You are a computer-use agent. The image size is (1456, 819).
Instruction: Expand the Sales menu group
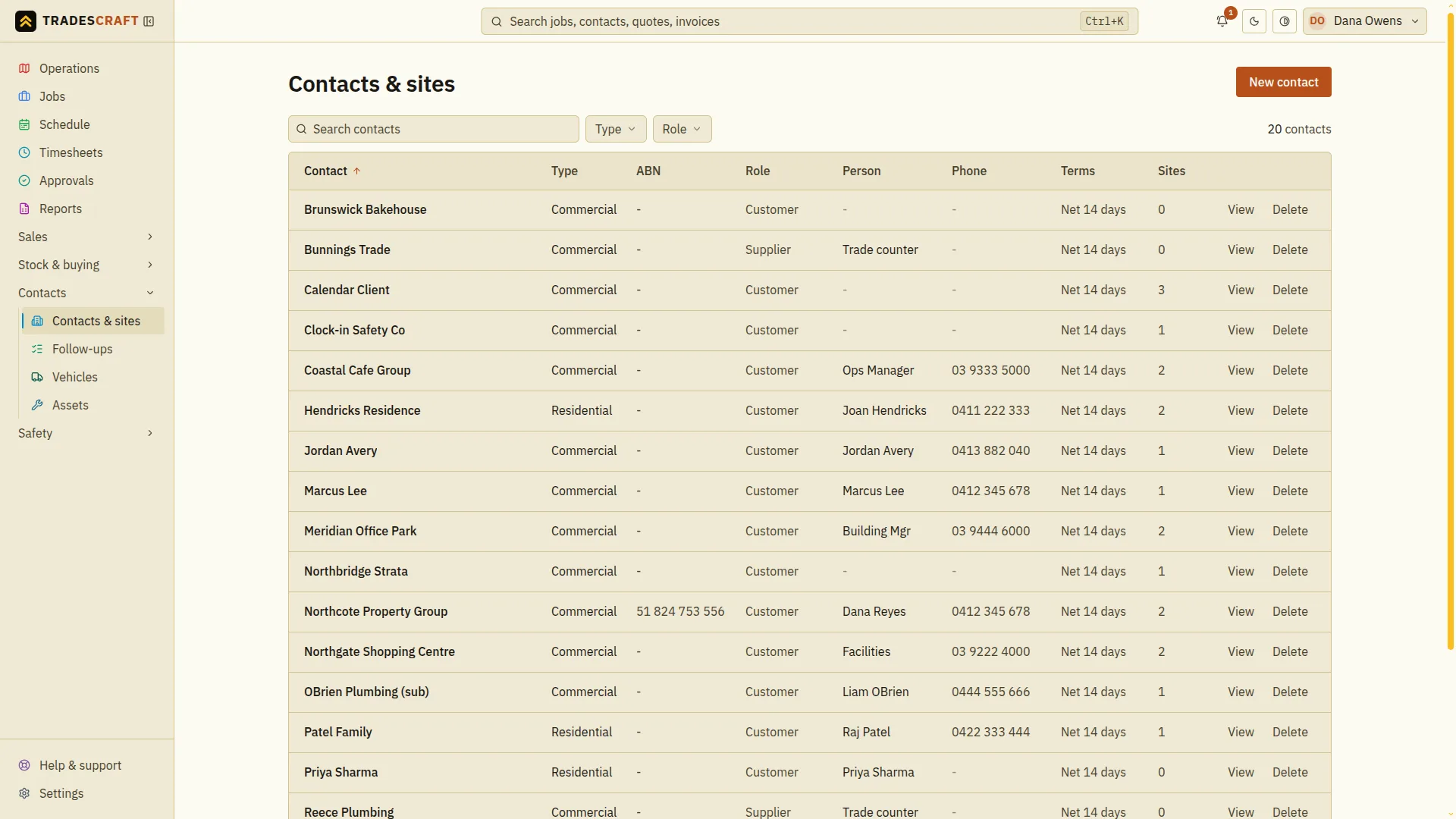(x=86, y=237)
